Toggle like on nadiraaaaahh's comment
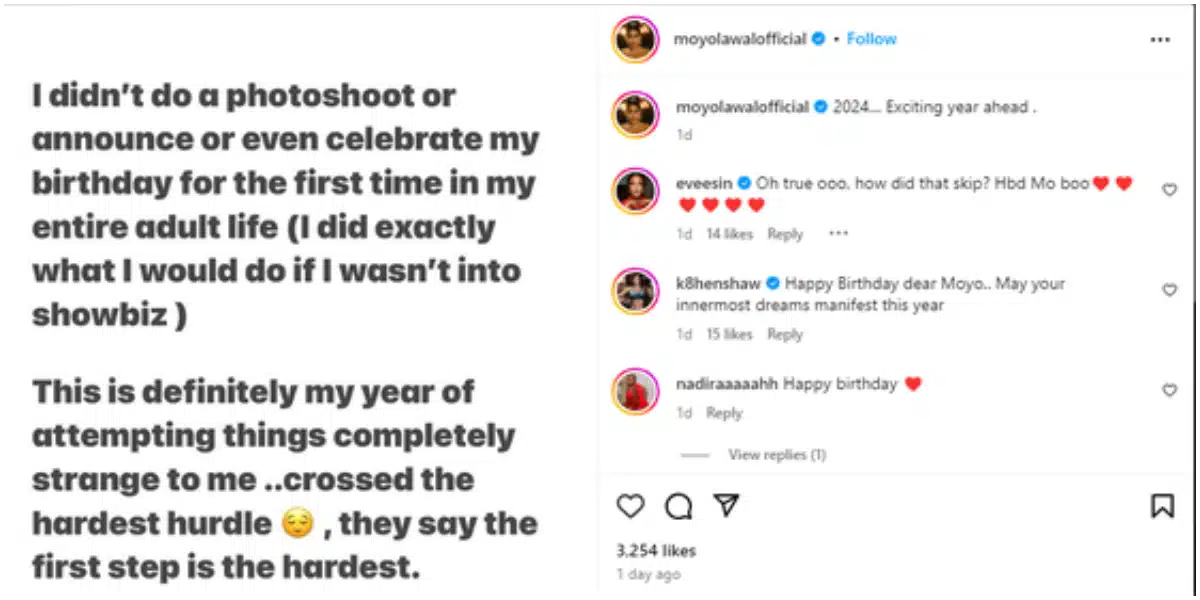 [x=1169, y=390]
